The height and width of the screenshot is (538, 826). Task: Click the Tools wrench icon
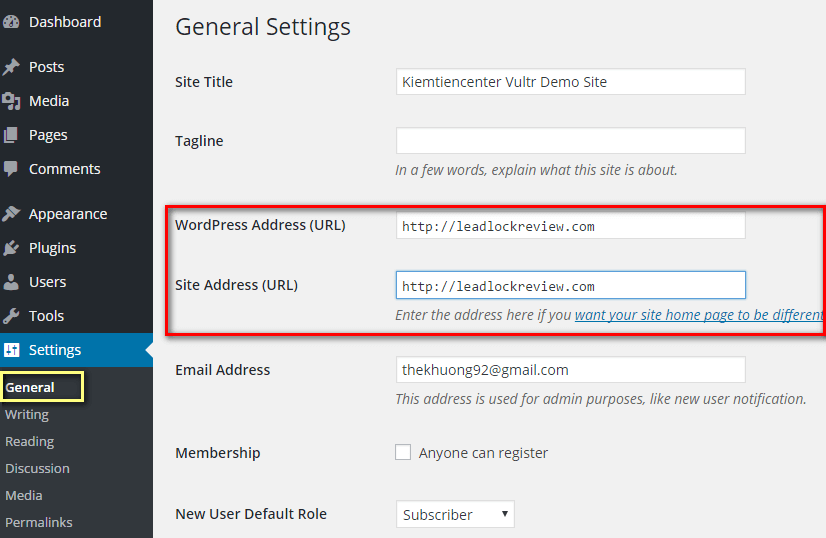11,316
